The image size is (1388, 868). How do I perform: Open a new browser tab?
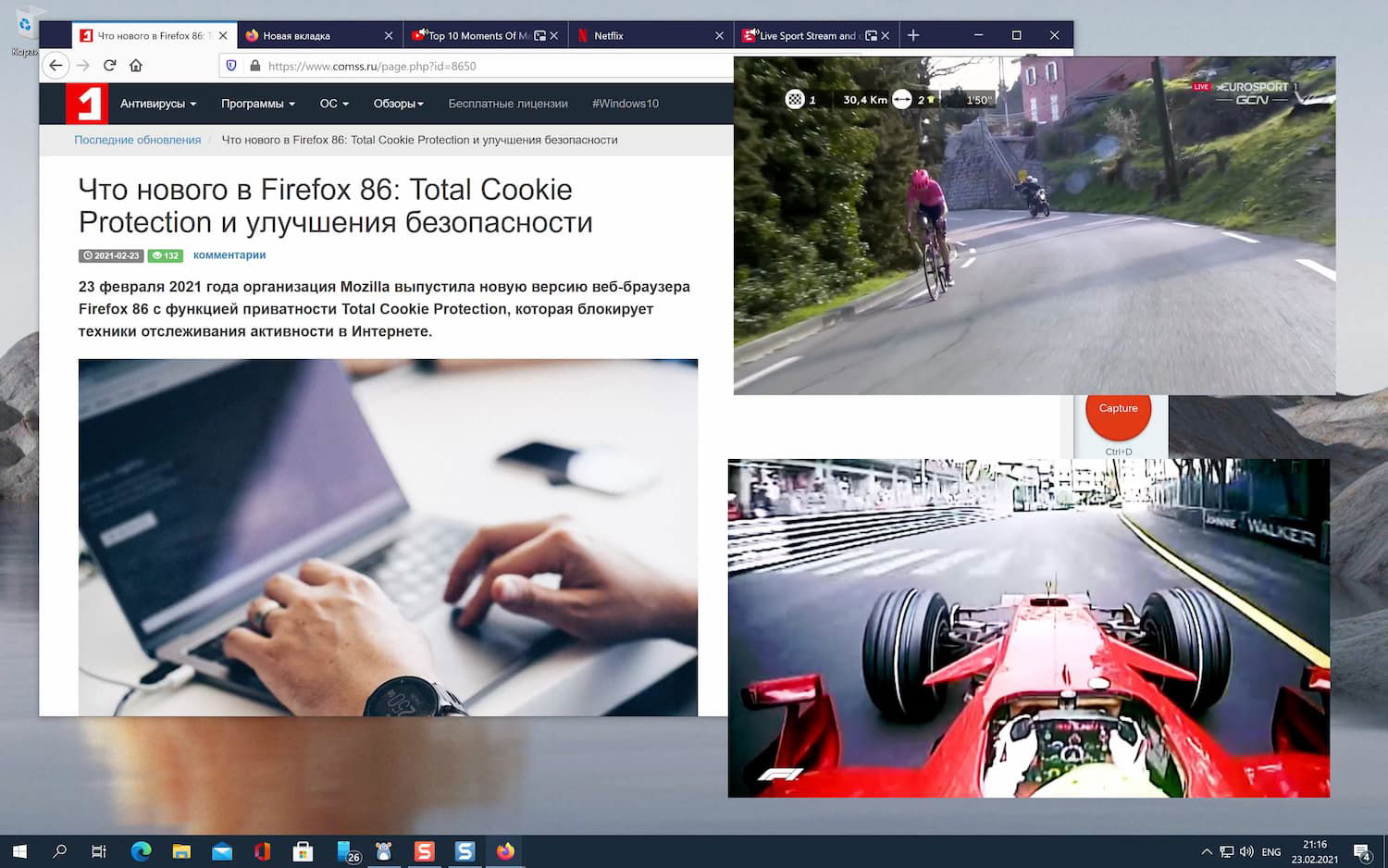tap(913, 35)
